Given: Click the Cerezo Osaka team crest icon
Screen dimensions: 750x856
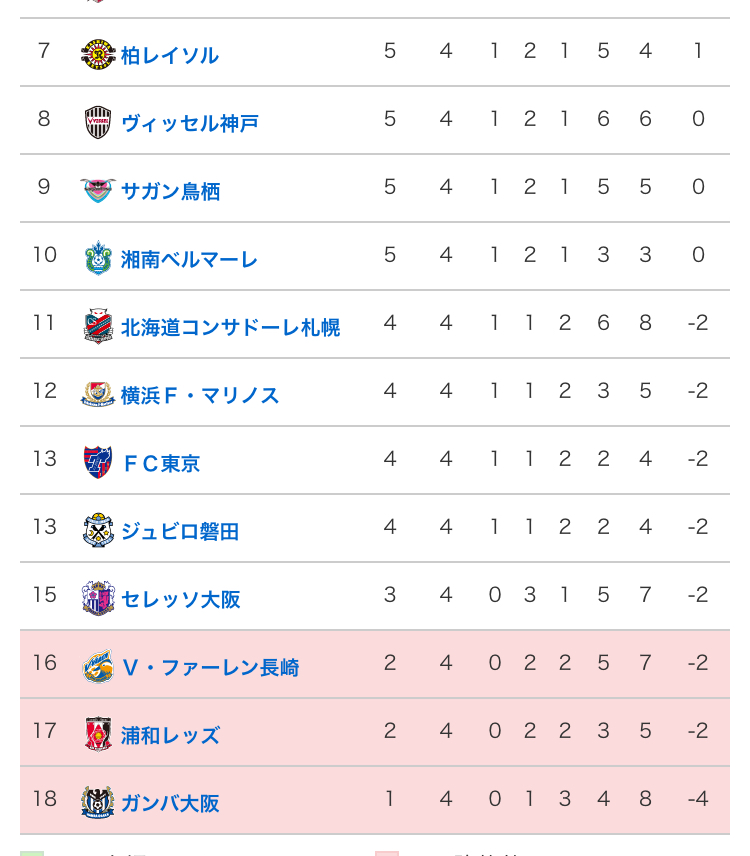Looking at the screenshot, I should click(98, 598).
